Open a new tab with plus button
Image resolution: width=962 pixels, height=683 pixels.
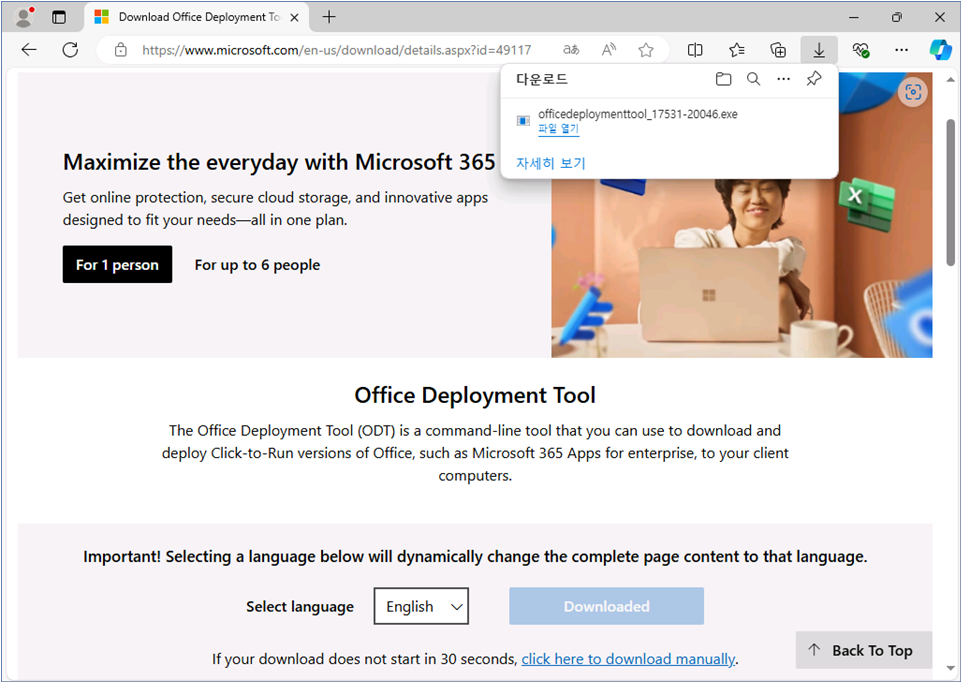pyautogui.click(x=329, y=17)
